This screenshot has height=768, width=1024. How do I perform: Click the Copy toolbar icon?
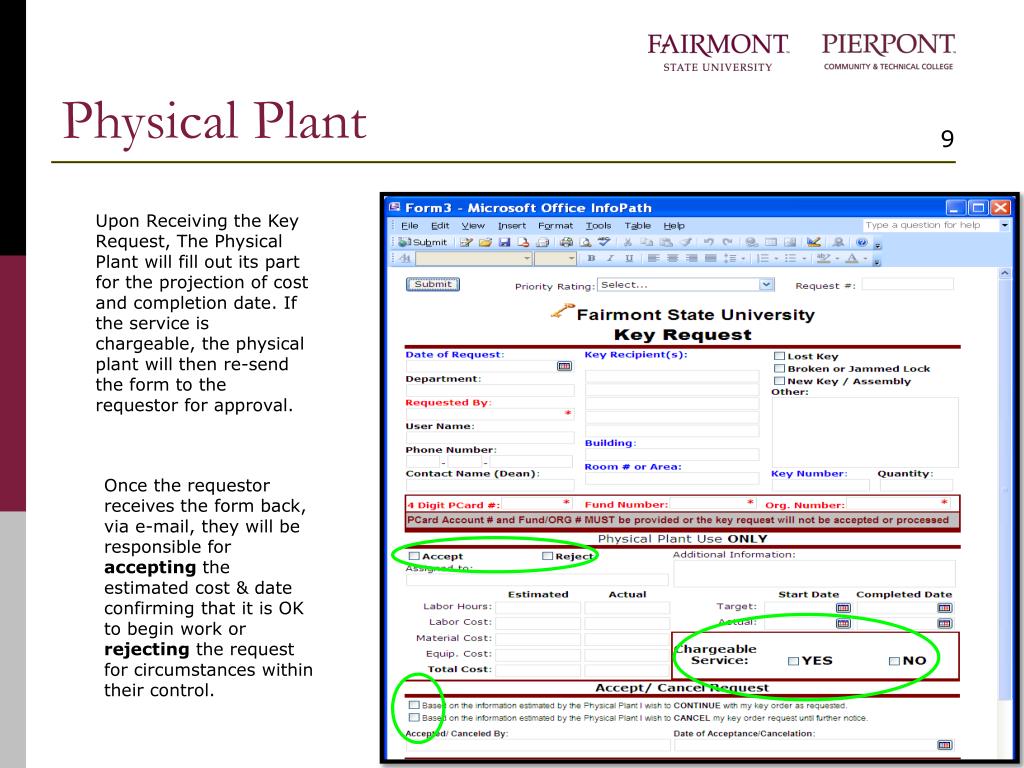tap(647, 242)
